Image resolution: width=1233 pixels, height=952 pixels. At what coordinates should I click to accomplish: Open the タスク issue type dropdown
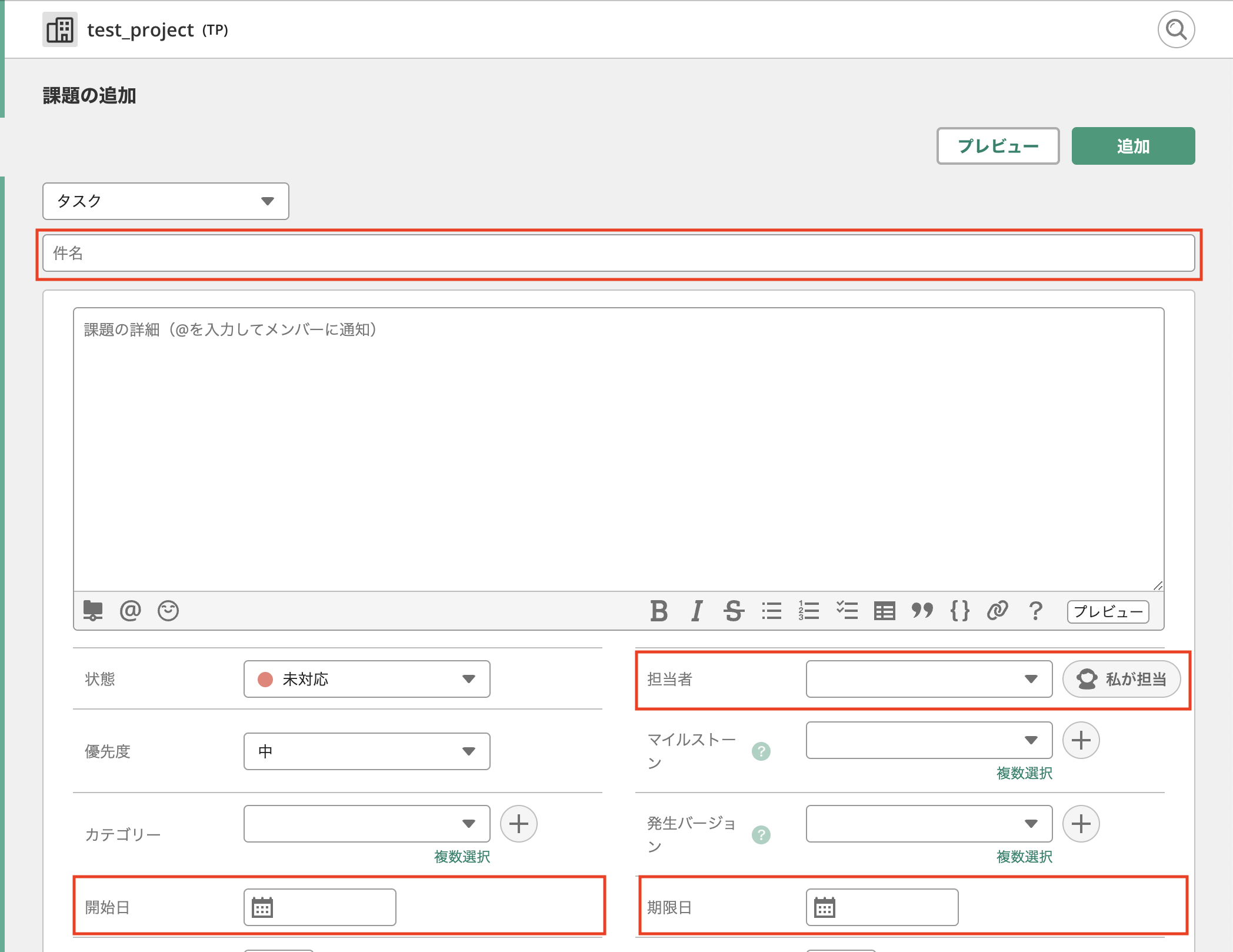click(x=165, y=201)
